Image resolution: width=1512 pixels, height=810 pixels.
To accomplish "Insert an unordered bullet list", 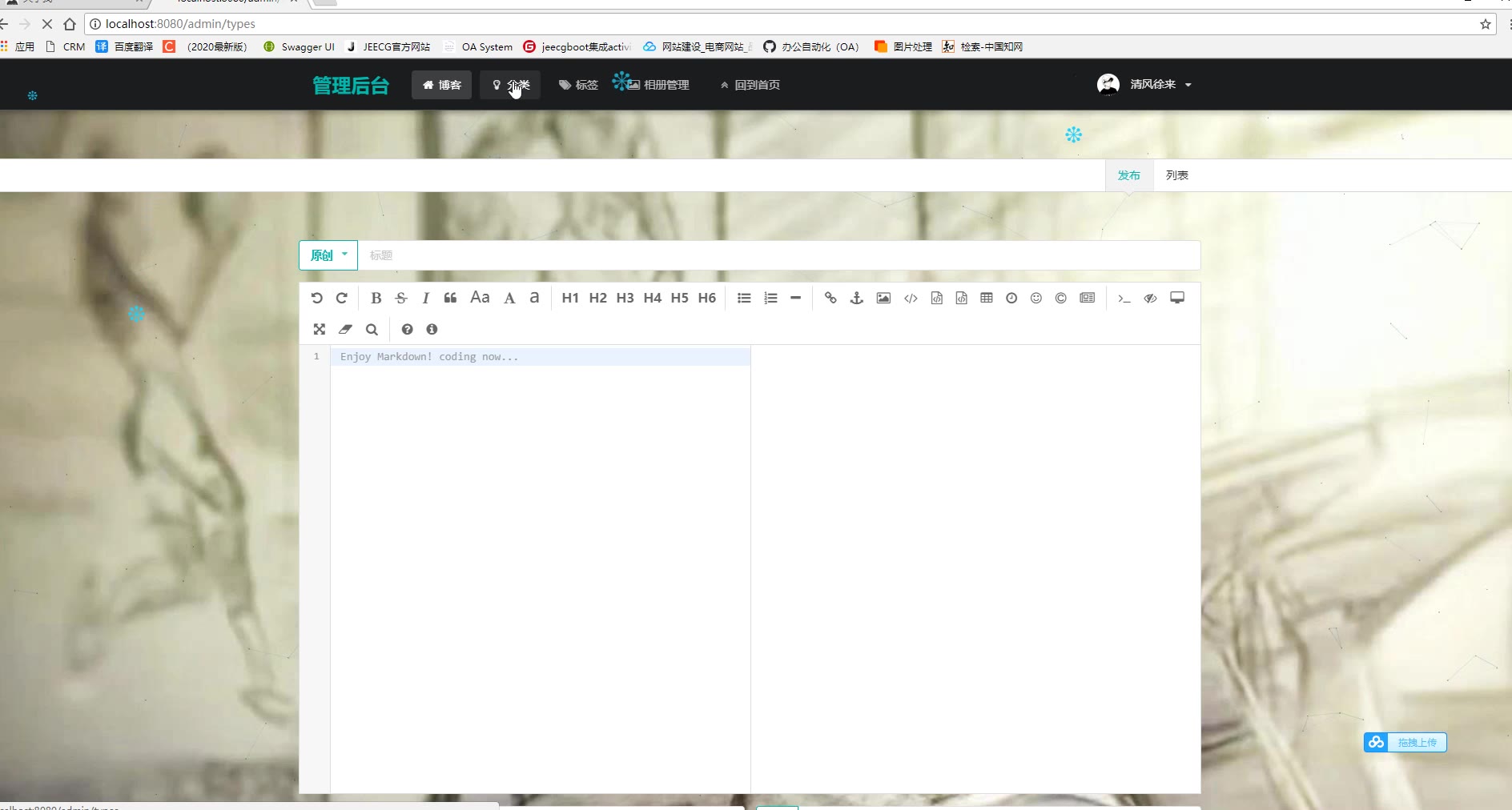I will click(744, 298).
